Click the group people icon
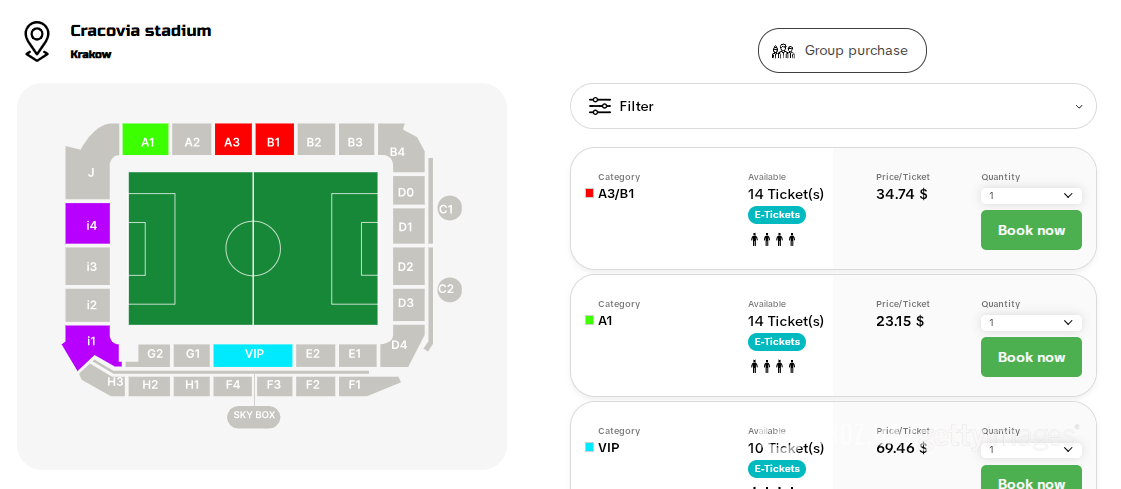The width and height of the screenshot is (1121, 489). 783,51
